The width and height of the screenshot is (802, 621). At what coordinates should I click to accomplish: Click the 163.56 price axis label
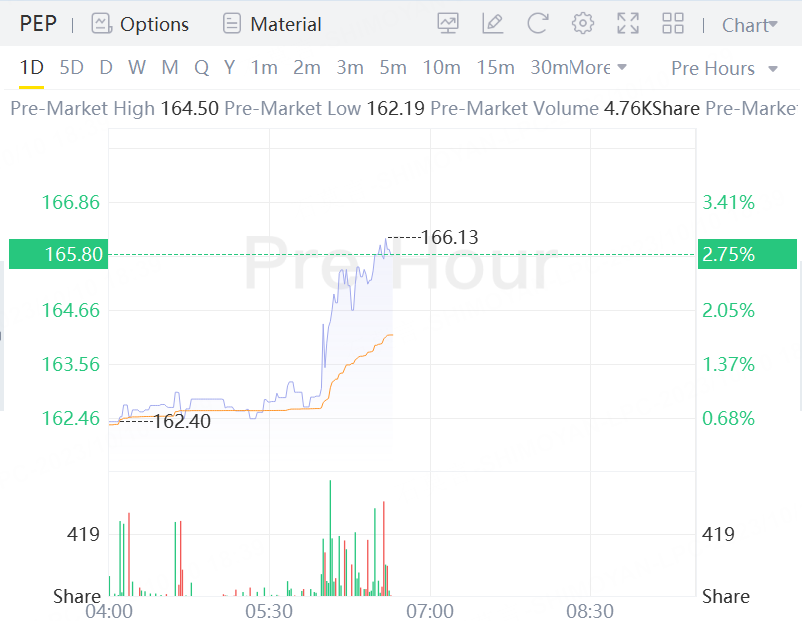pos(71,364)
